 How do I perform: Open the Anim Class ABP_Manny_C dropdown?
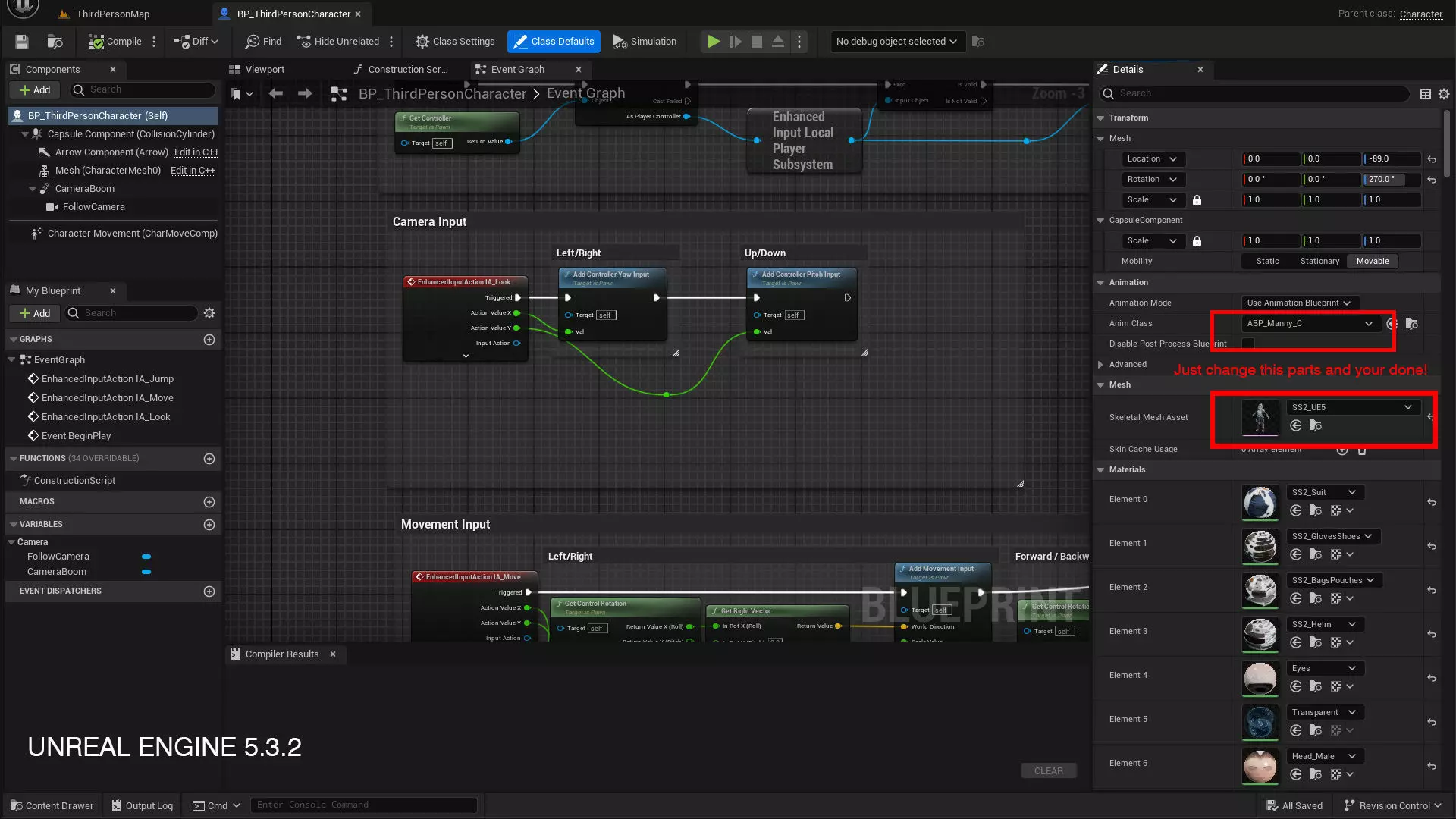tap(1310, 323)
